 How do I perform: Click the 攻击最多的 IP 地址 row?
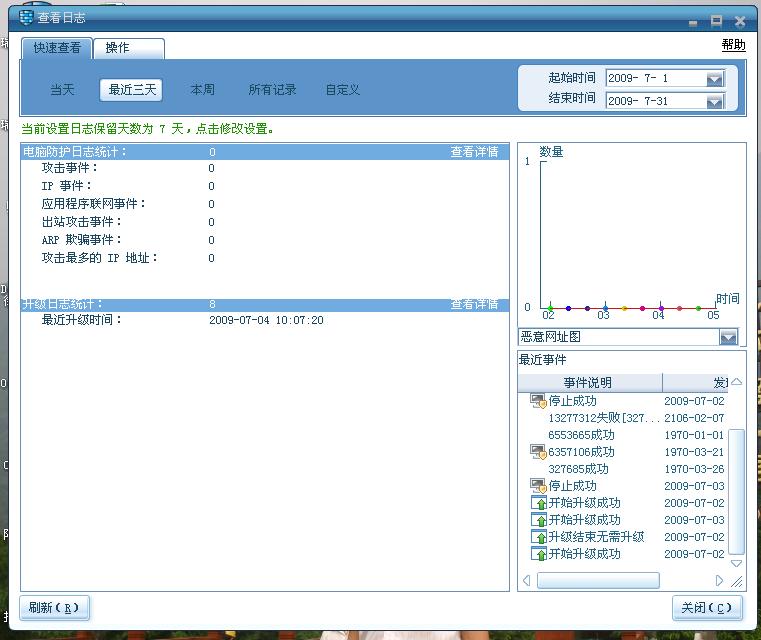tap(265, 258)
